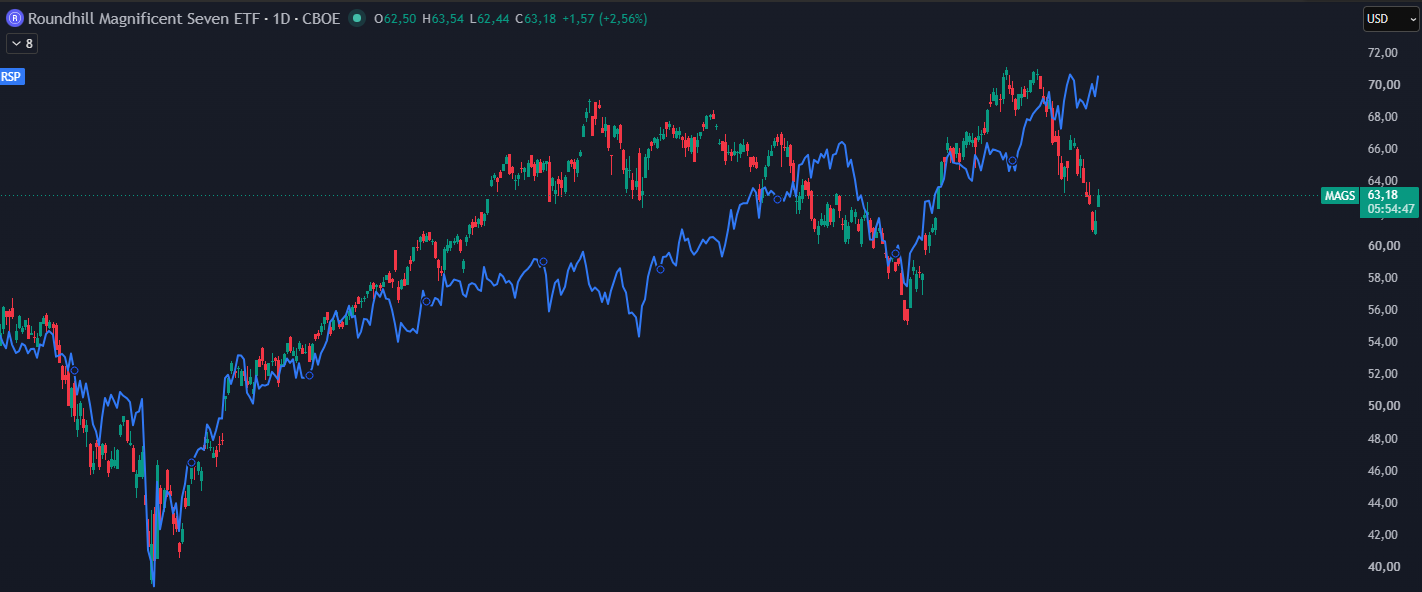Screen dimensions: 1422x592
Task: Click the 66,00 price axis label
Action: point(1383,149)
